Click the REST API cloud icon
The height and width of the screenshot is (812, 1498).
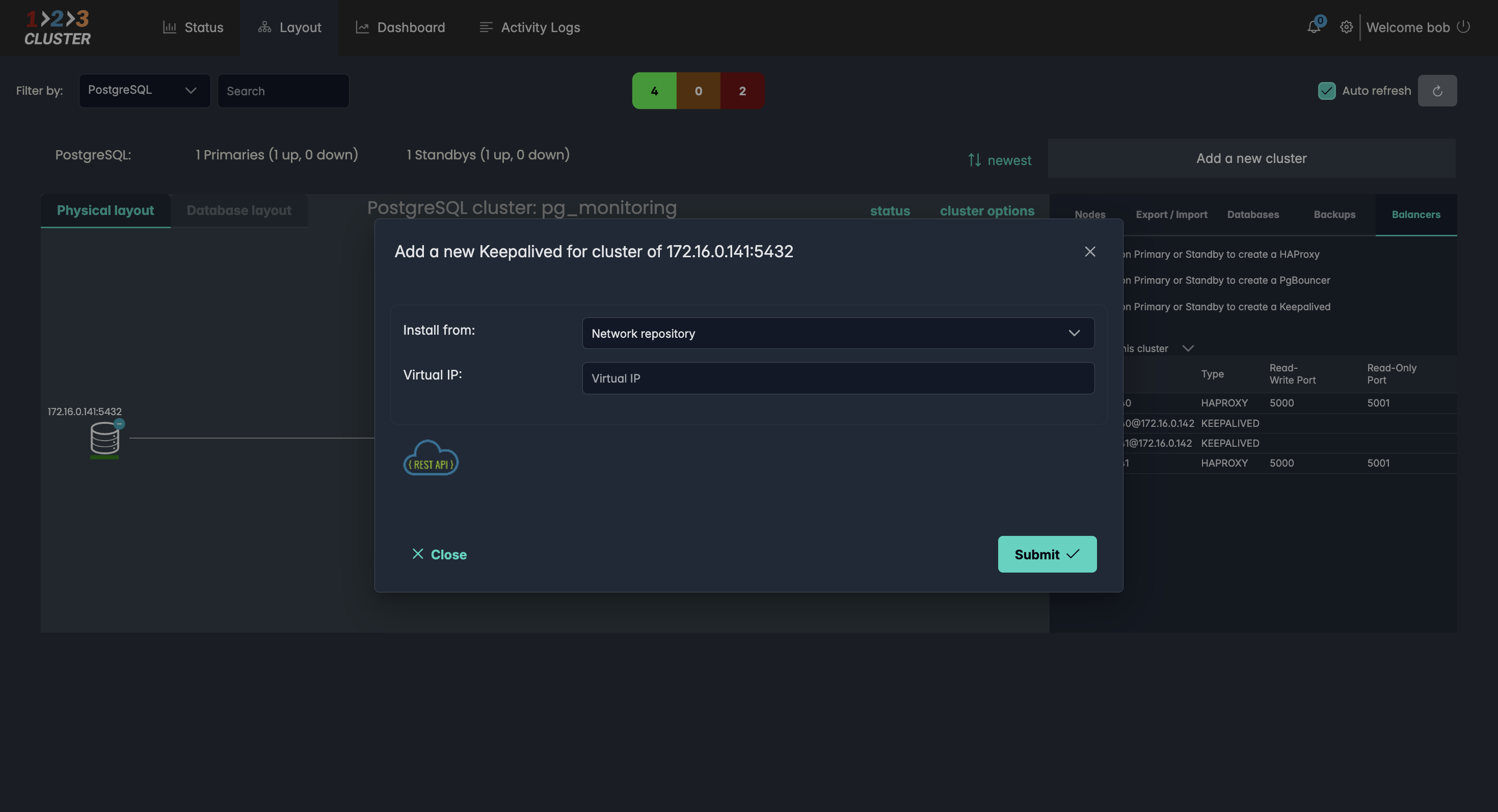click(431, 458)
